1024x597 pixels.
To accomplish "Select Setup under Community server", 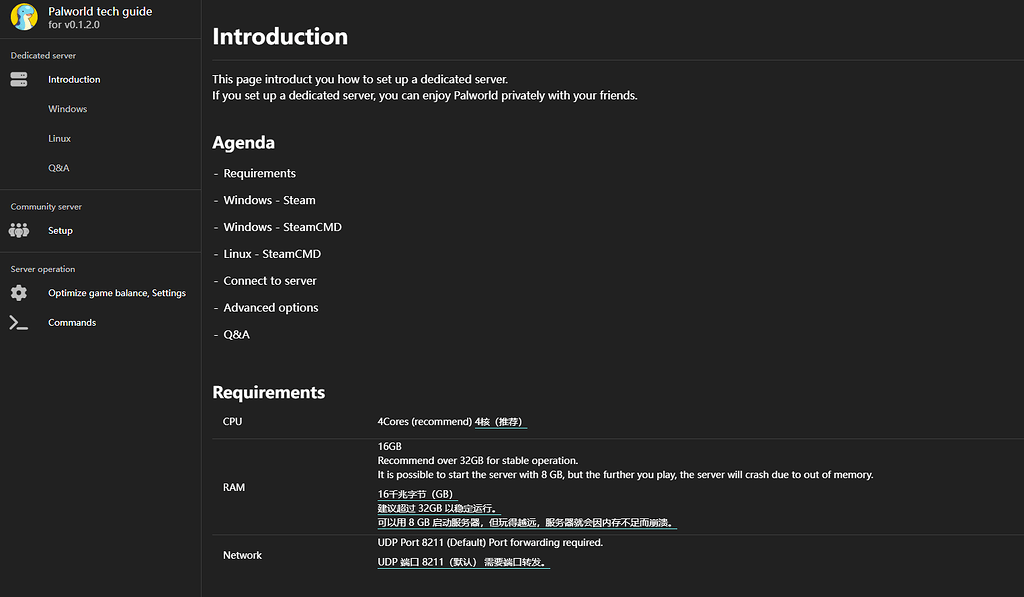I will [x=60, y=230].
